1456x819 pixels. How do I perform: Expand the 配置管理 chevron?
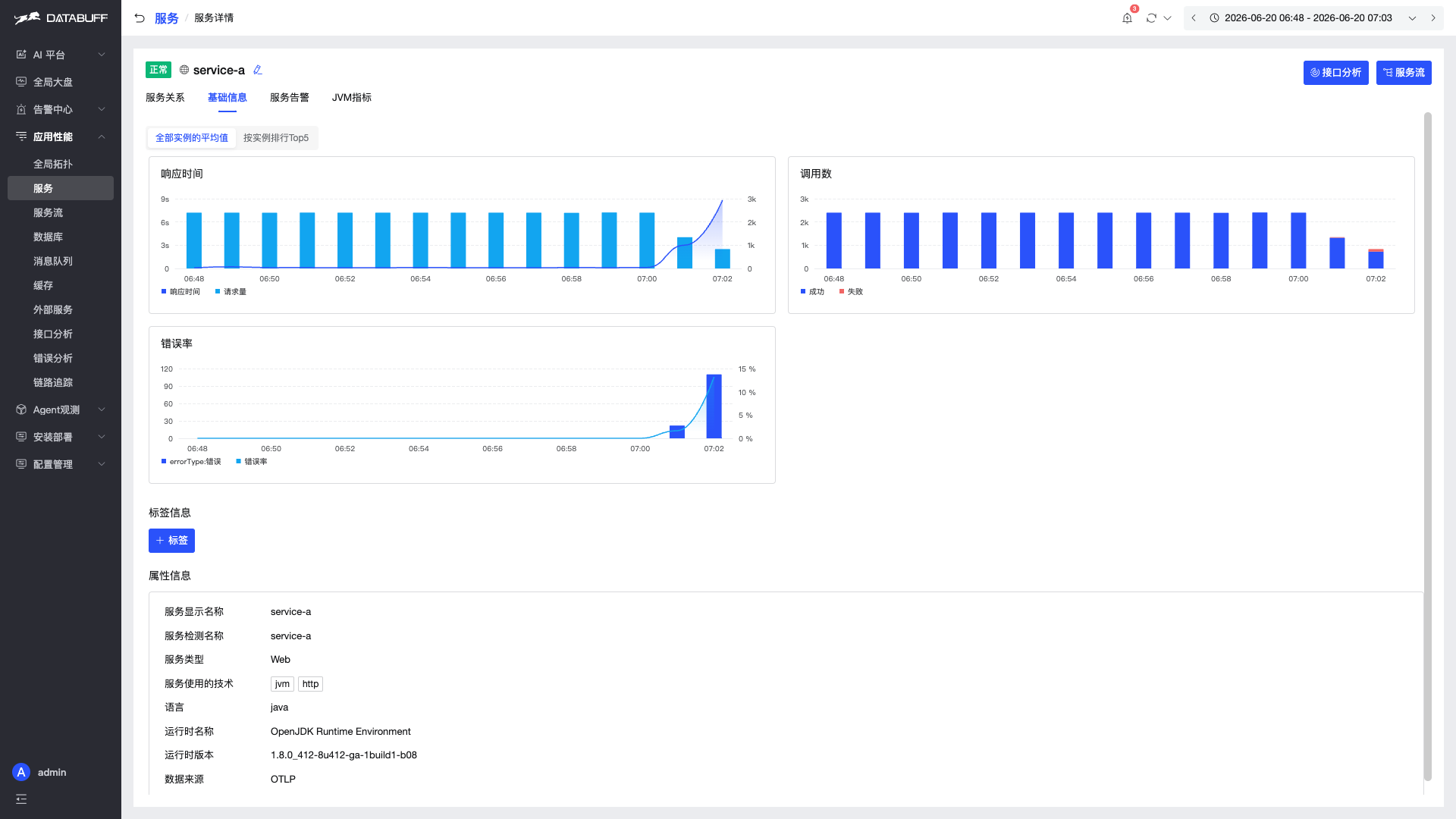tap(102, 464)
